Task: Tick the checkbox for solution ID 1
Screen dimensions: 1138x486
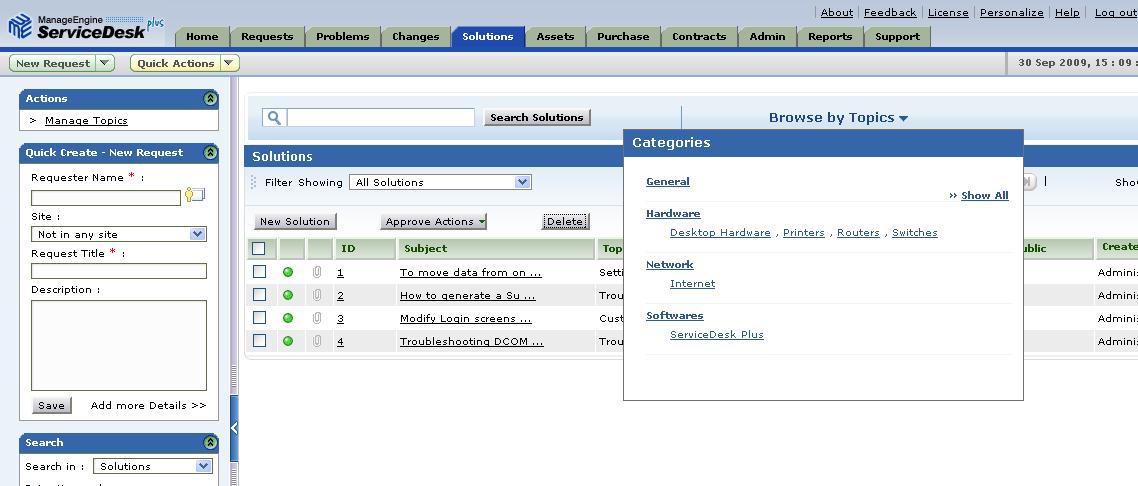Action: tap(260, 272)
